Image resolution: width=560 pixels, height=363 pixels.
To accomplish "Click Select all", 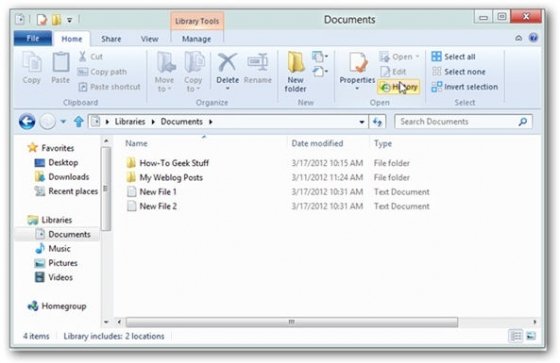I will point(453,57).
